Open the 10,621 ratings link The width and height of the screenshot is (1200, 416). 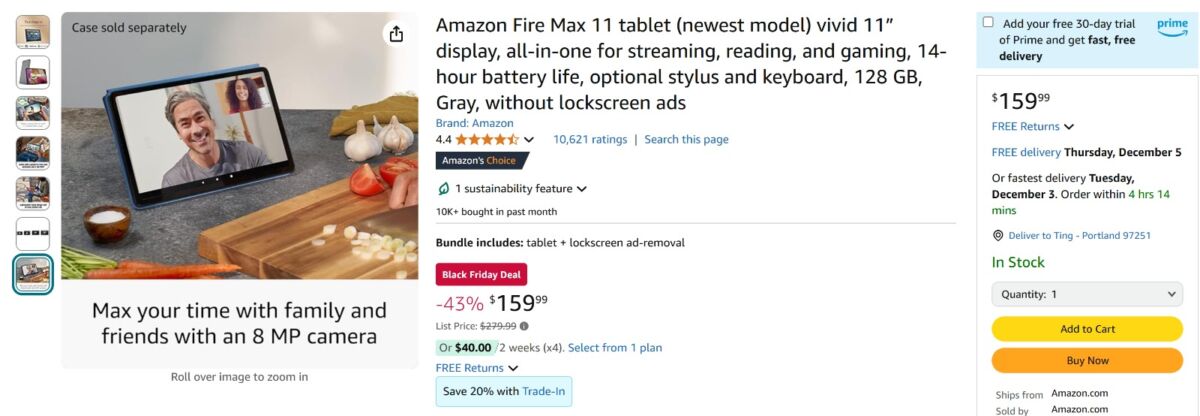(590, 140)
